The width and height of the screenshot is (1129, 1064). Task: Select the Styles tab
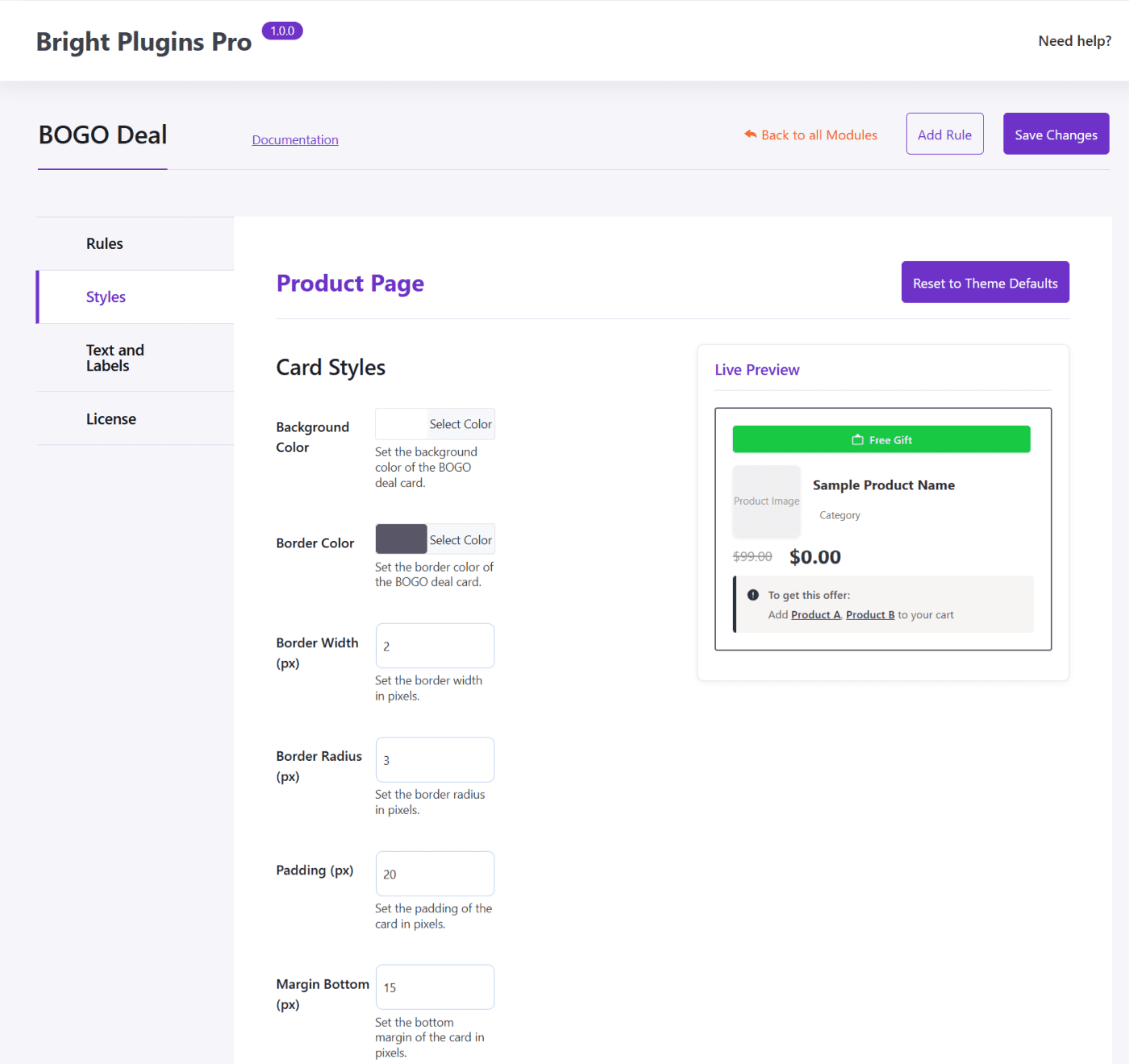tap(106, 297)
